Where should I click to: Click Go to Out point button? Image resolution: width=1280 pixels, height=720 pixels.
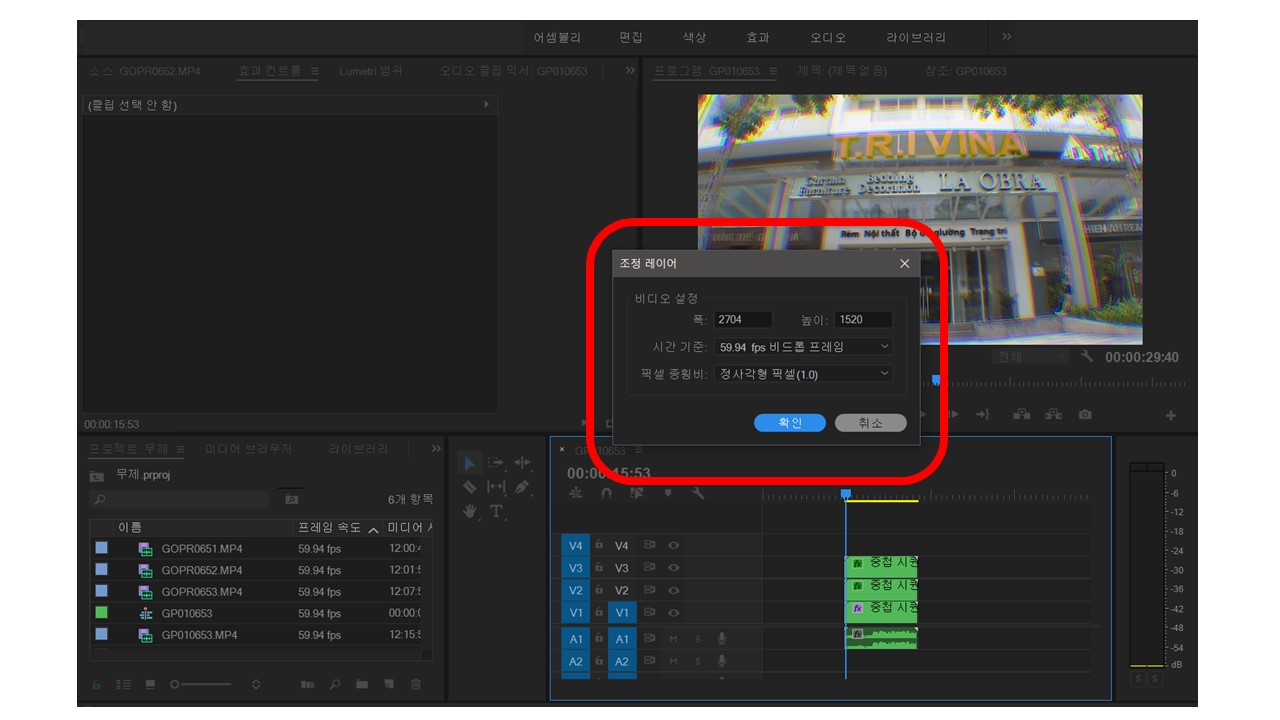coord(983,415)
